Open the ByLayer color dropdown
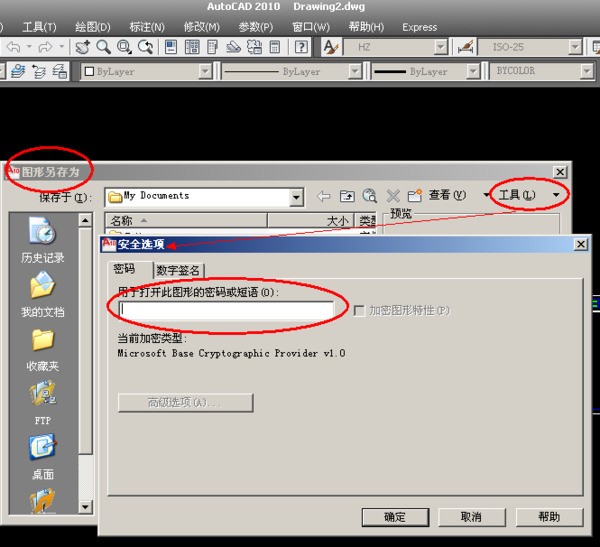The width and height of the screenshot is (600, 547). [205, 72]
